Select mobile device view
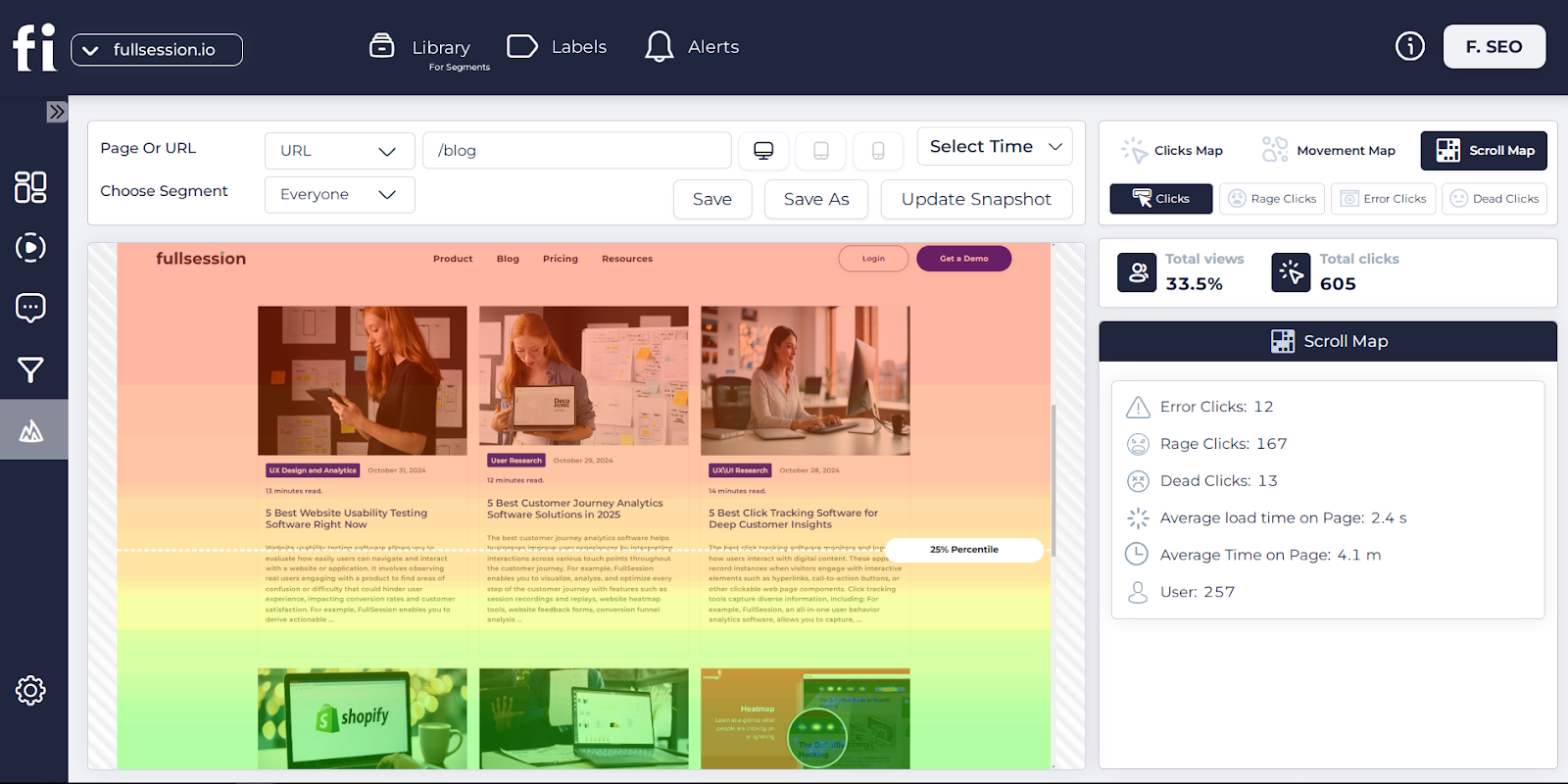Screen dimensions: 1568x784 click(x=878, y=151)
